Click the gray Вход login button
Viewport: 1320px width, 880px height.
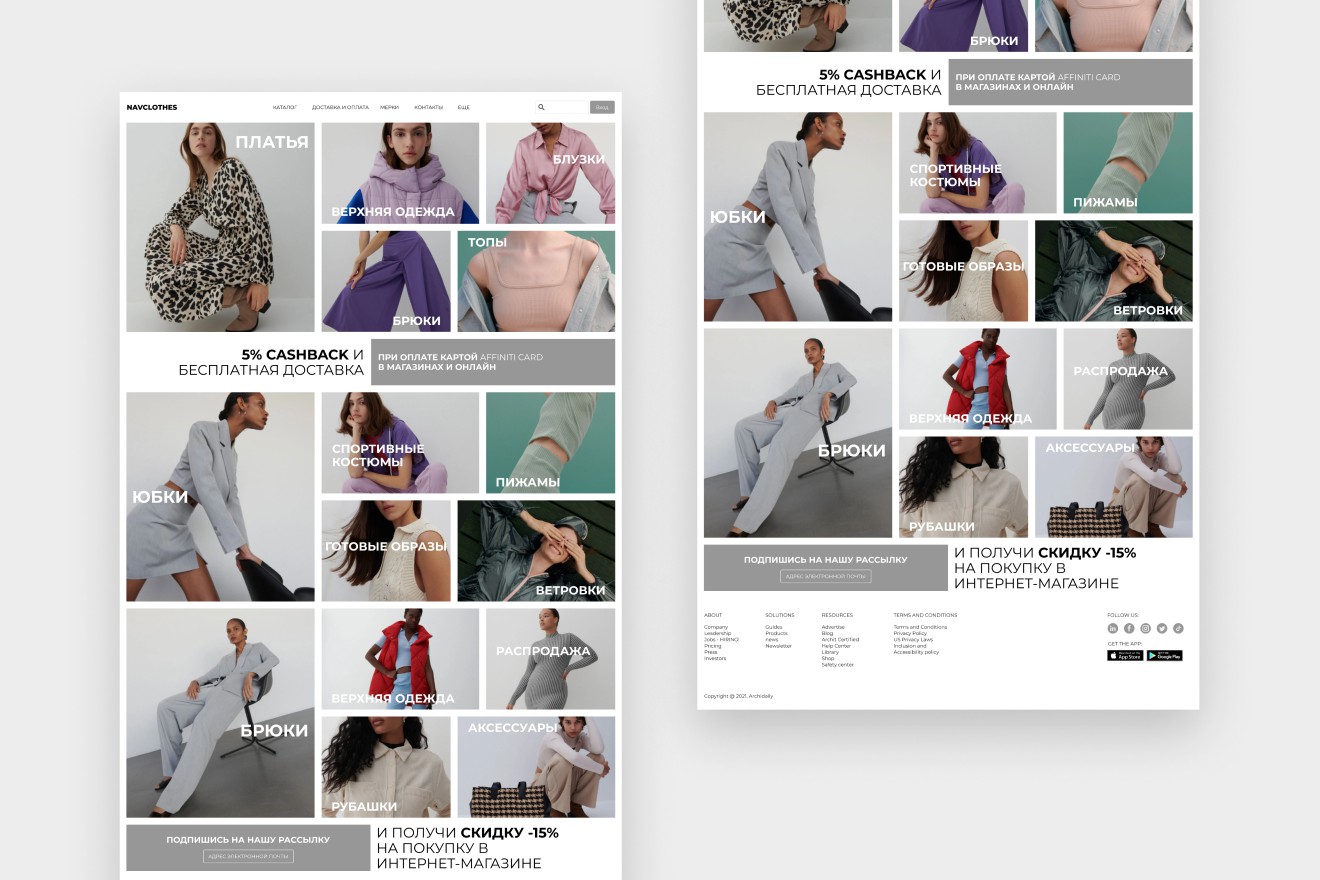tap(602, 107)
